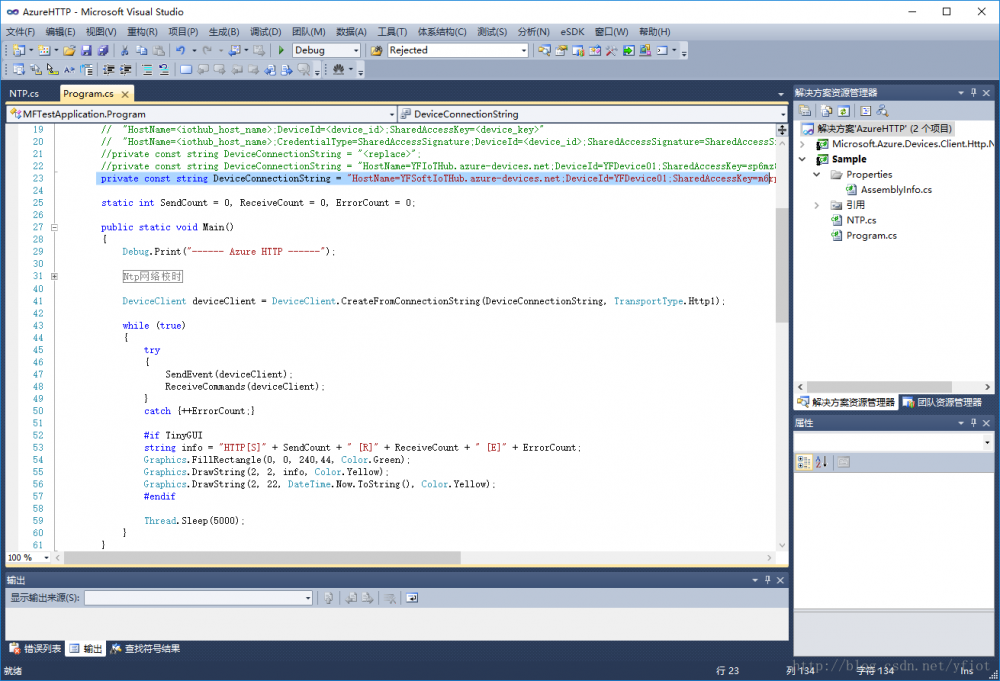
Task: Click the Undo arrow icon
Action: coord(180,50)
